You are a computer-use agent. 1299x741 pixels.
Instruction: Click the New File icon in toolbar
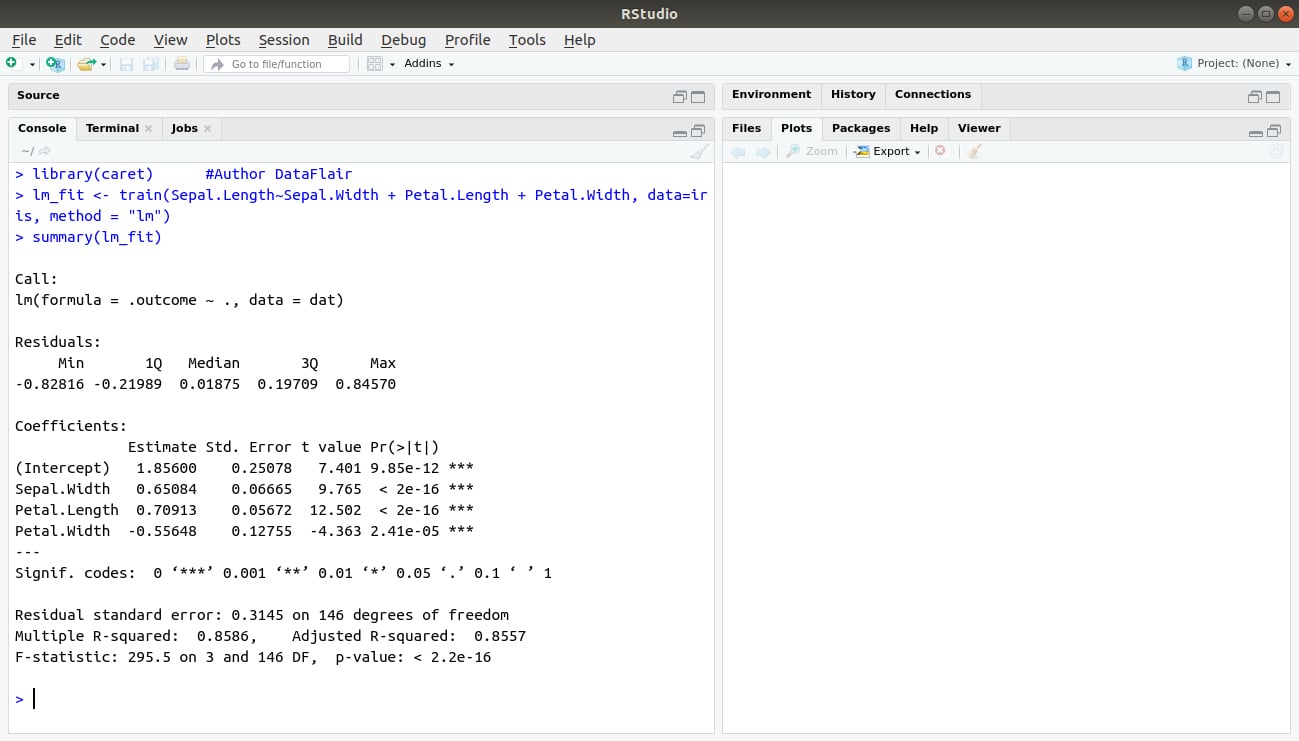(x=12, y=63)
